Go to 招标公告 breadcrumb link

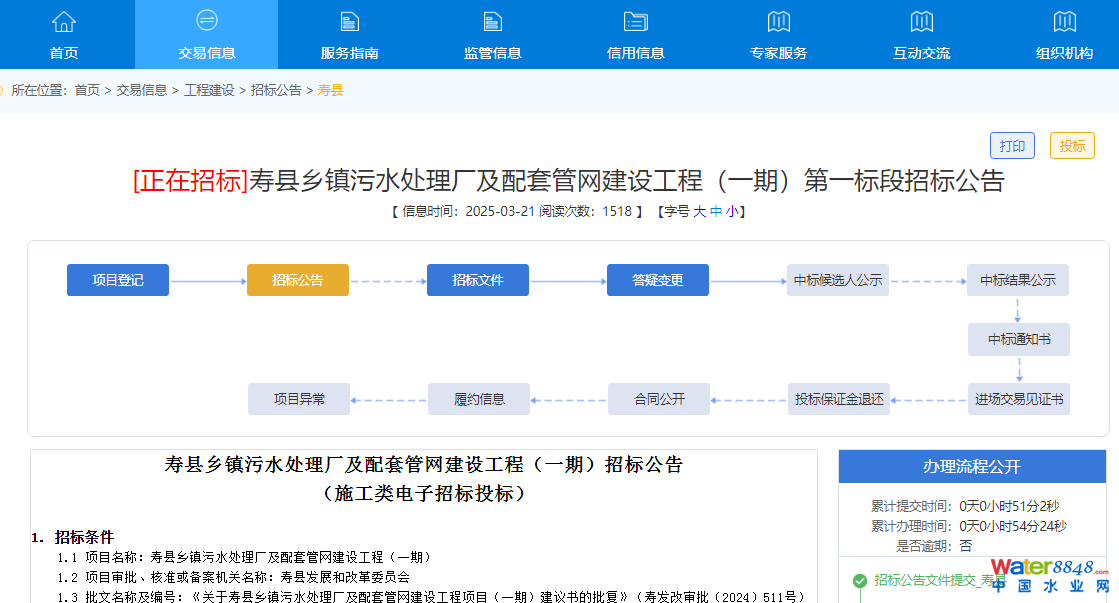pyautogui.click(x=276, y=90)
